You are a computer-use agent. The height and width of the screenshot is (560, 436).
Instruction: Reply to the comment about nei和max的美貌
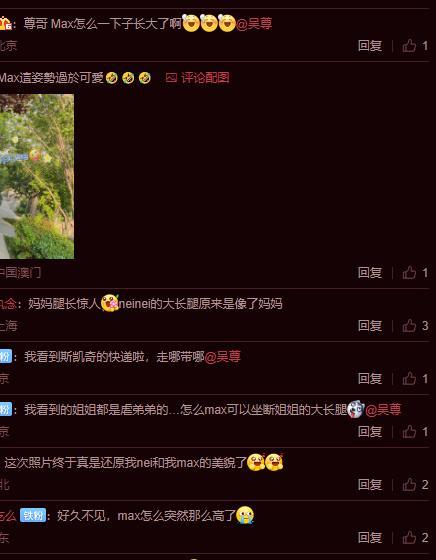point(370,485)
